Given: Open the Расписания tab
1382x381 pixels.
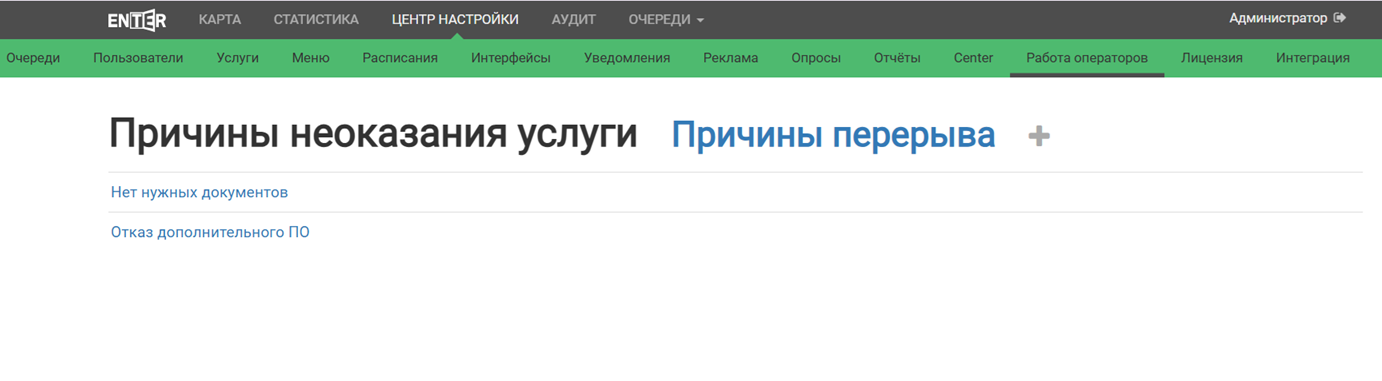Looking at the screenshot, I should [400, 58].
